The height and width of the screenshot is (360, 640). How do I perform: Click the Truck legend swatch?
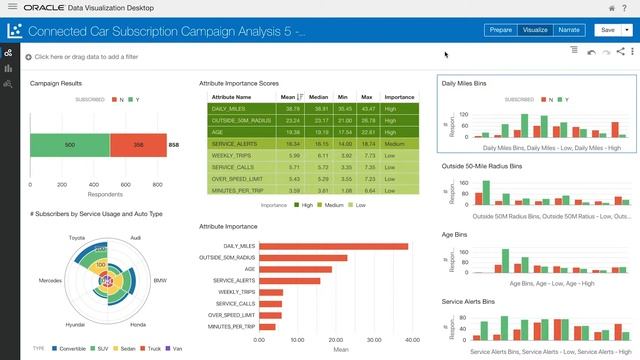coord(143,349)
